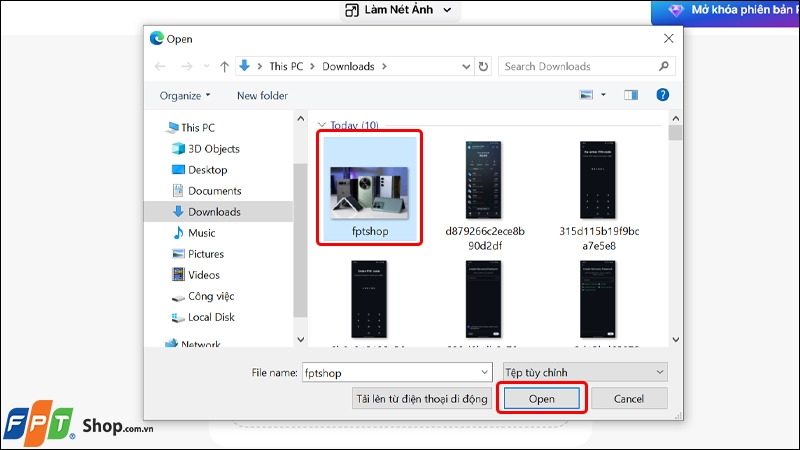The image size is (800, 450).
Task: Click the Videos filmstrip icon
Action: [178, 275]
